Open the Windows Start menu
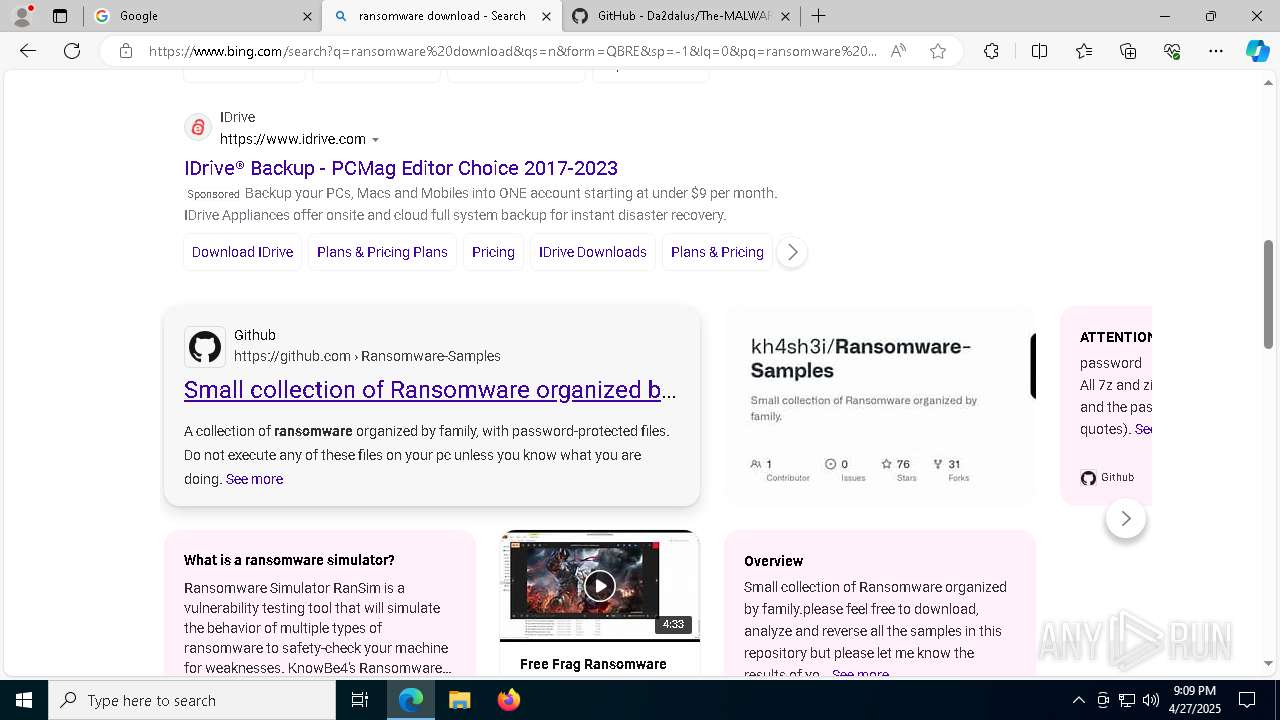1280x720 pixels. (24, 700)
